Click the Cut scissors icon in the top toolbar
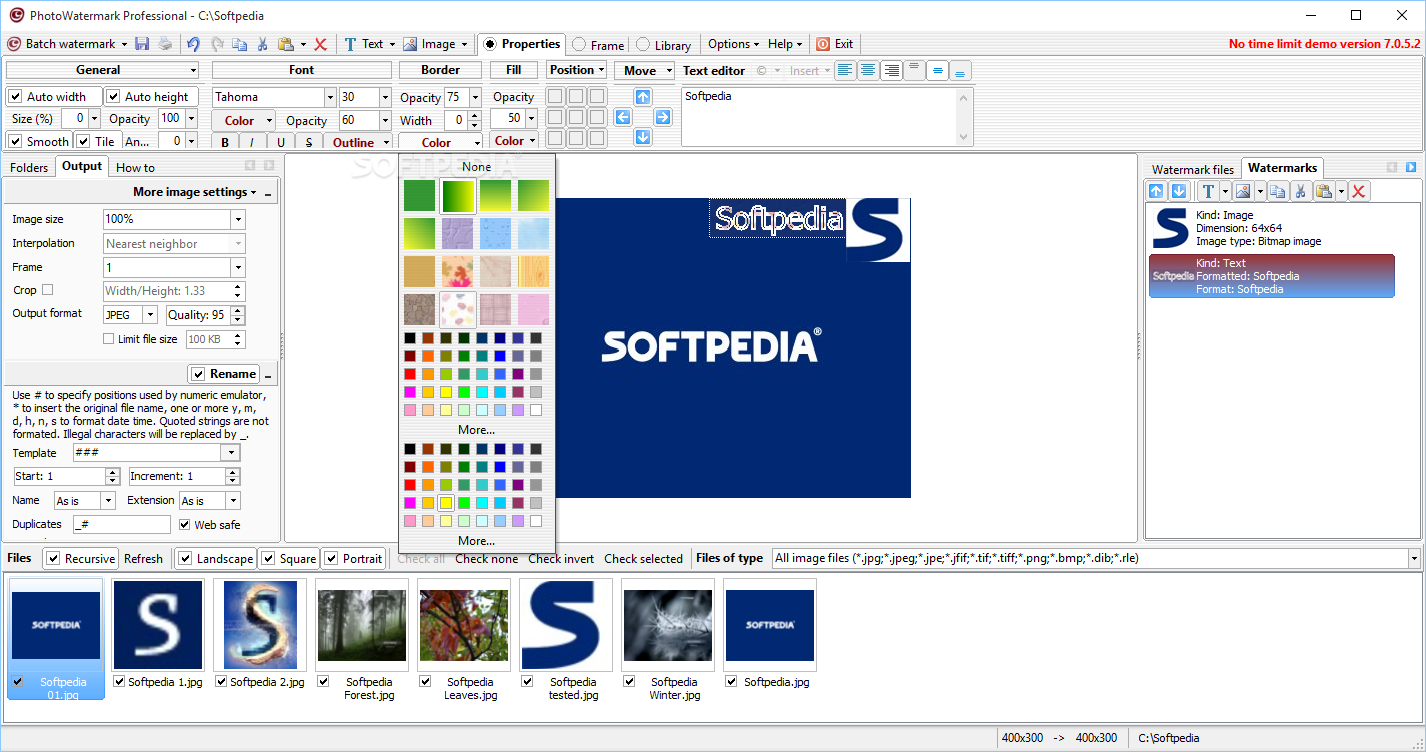Image resolution: width=1426 pixels, height=752 pixels. coord(262,44)
